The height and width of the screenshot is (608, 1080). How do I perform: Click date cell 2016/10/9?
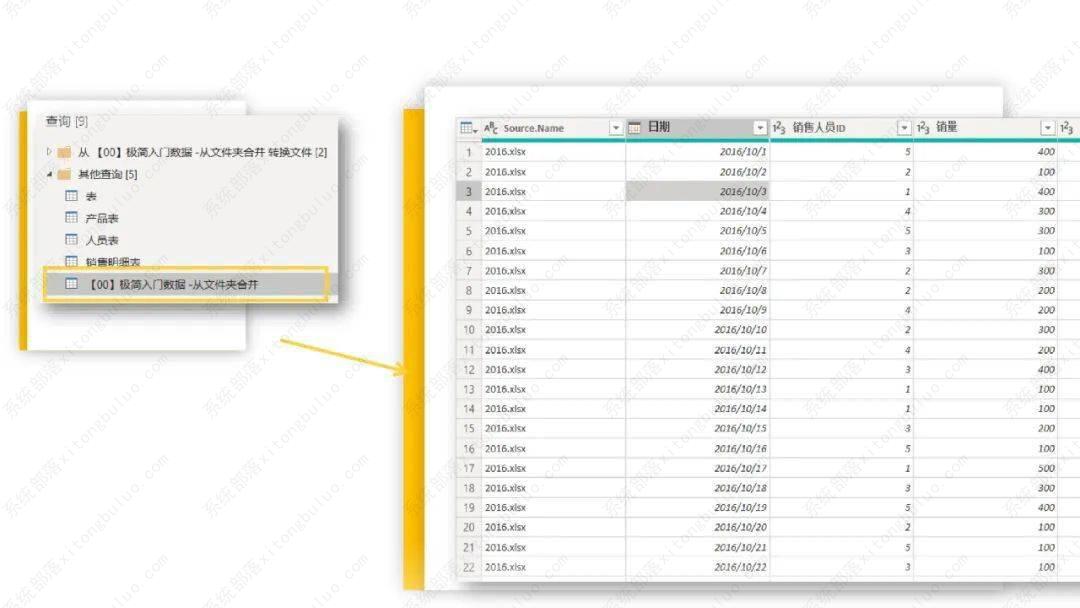click(697, 310)
